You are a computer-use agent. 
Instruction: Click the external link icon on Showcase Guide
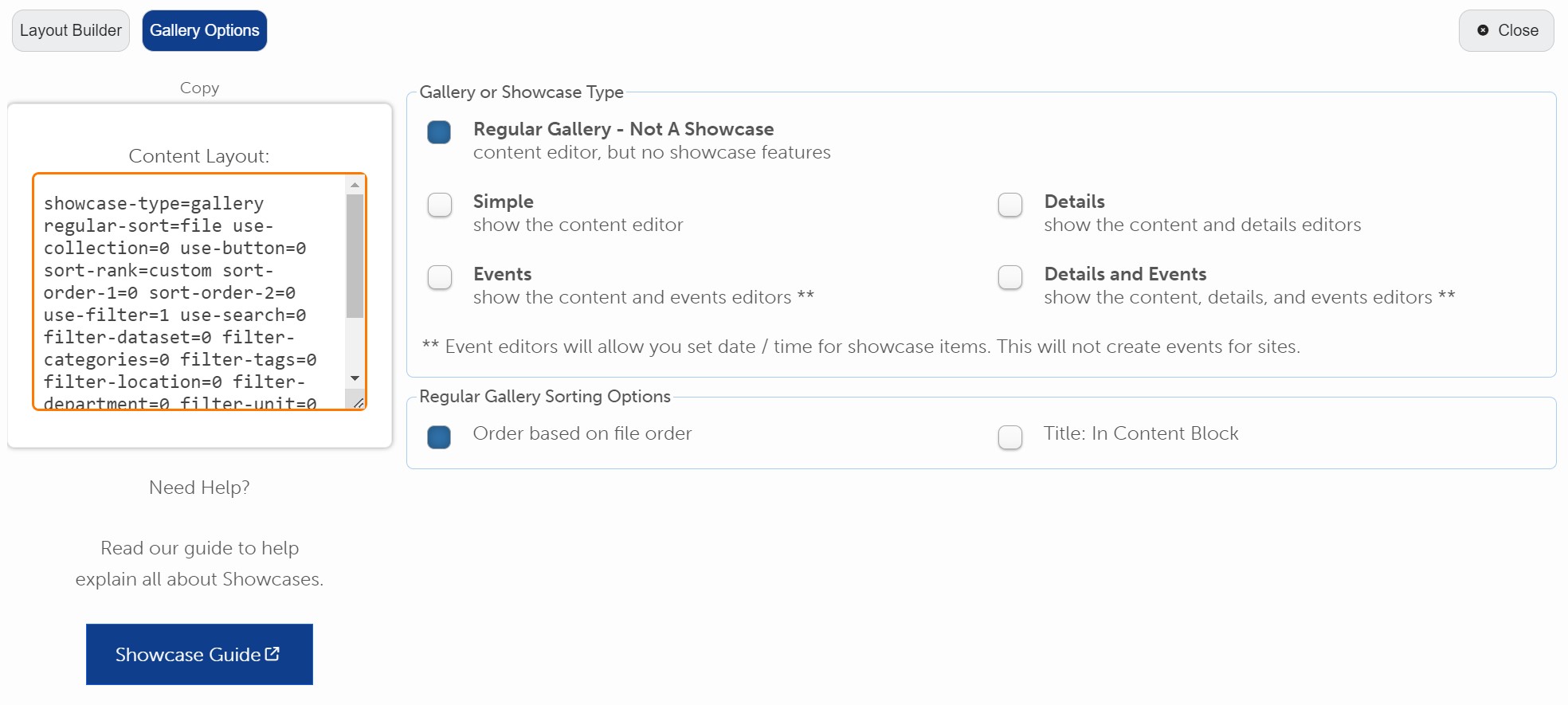pos(272,654)
